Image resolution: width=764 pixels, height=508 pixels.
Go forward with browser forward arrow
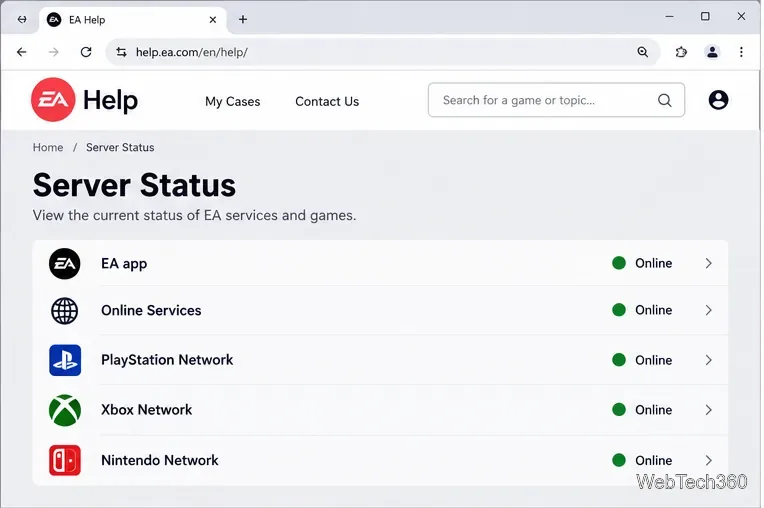[54, 52]
